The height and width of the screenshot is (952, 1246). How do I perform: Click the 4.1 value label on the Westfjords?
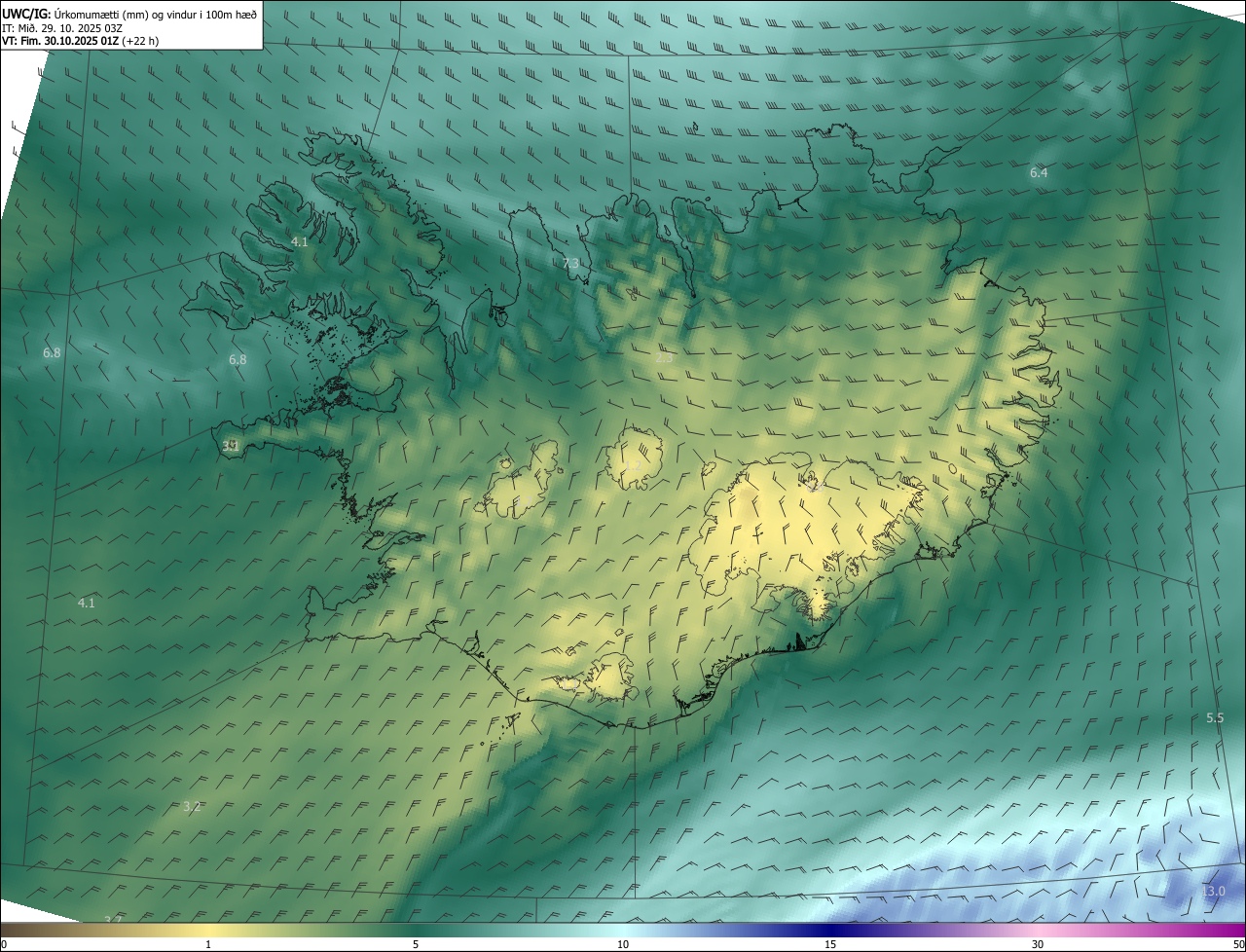tap(300, 241)
